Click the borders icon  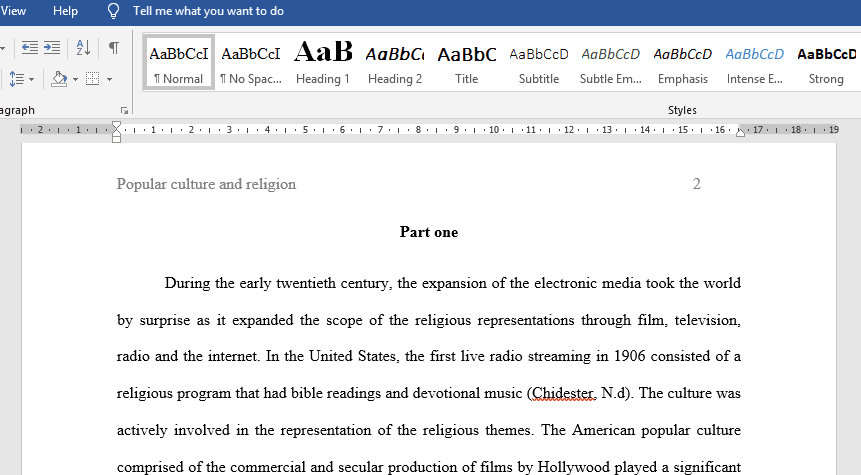[x=93, y=79]
